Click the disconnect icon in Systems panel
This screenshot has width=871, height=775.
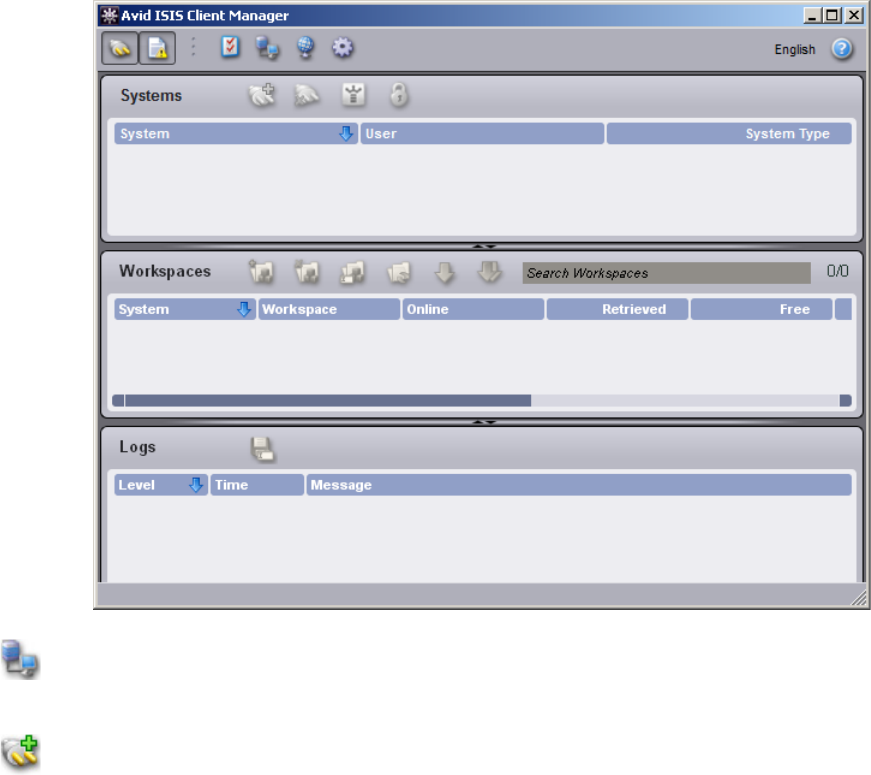coord(307,96)
